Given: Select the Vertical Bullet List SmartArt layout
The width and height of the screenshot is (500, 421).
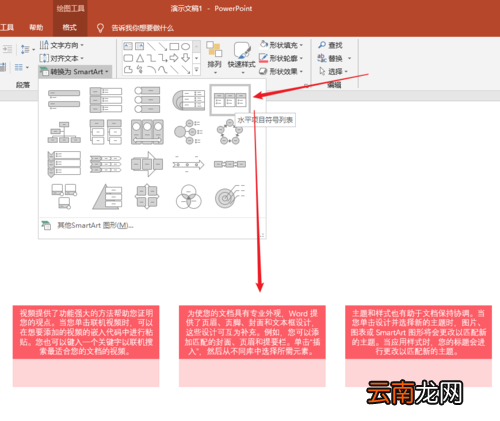Looking at the screenshot, I should (x=64, y=99).
